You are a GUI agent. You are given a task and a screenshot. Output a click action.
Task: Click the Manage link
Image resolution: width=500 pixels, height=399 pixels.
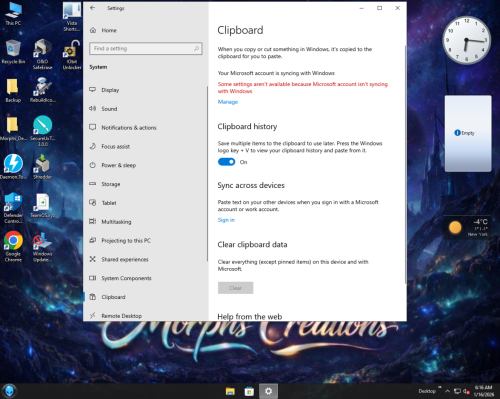(x=228, y=102)
